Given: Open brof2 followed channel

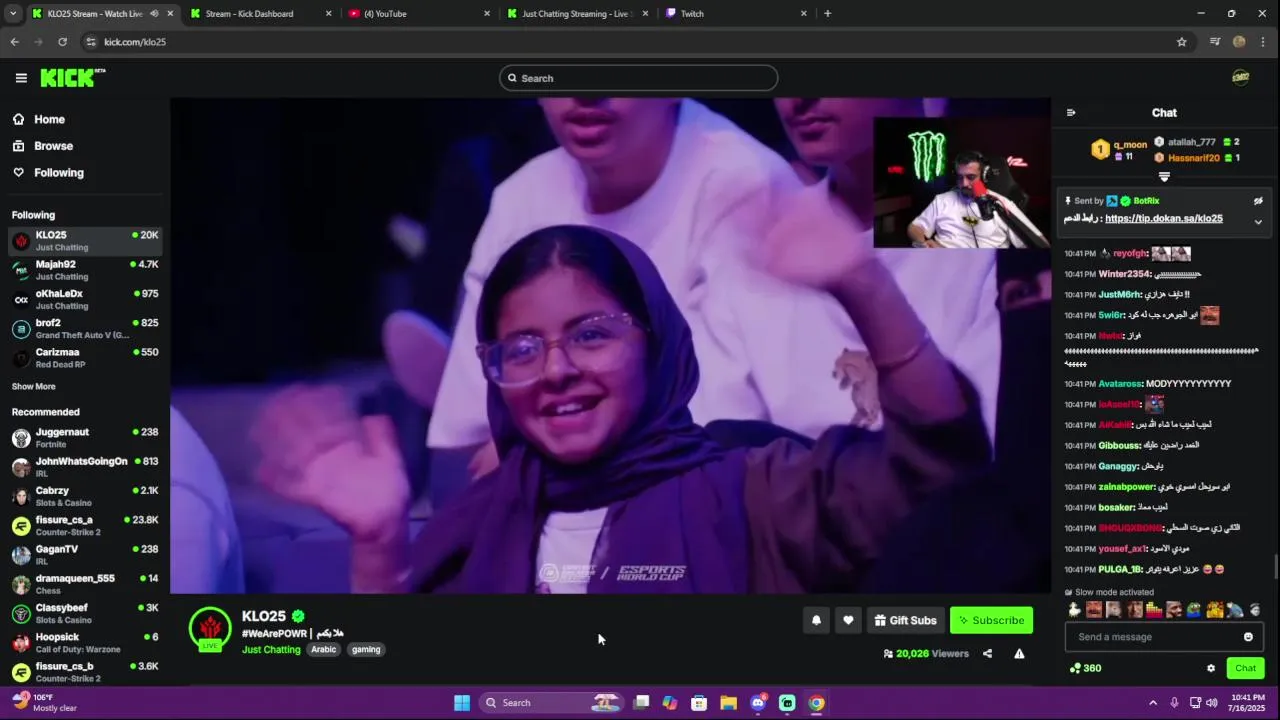Looking at the screenshot, I should pos(85,328).
